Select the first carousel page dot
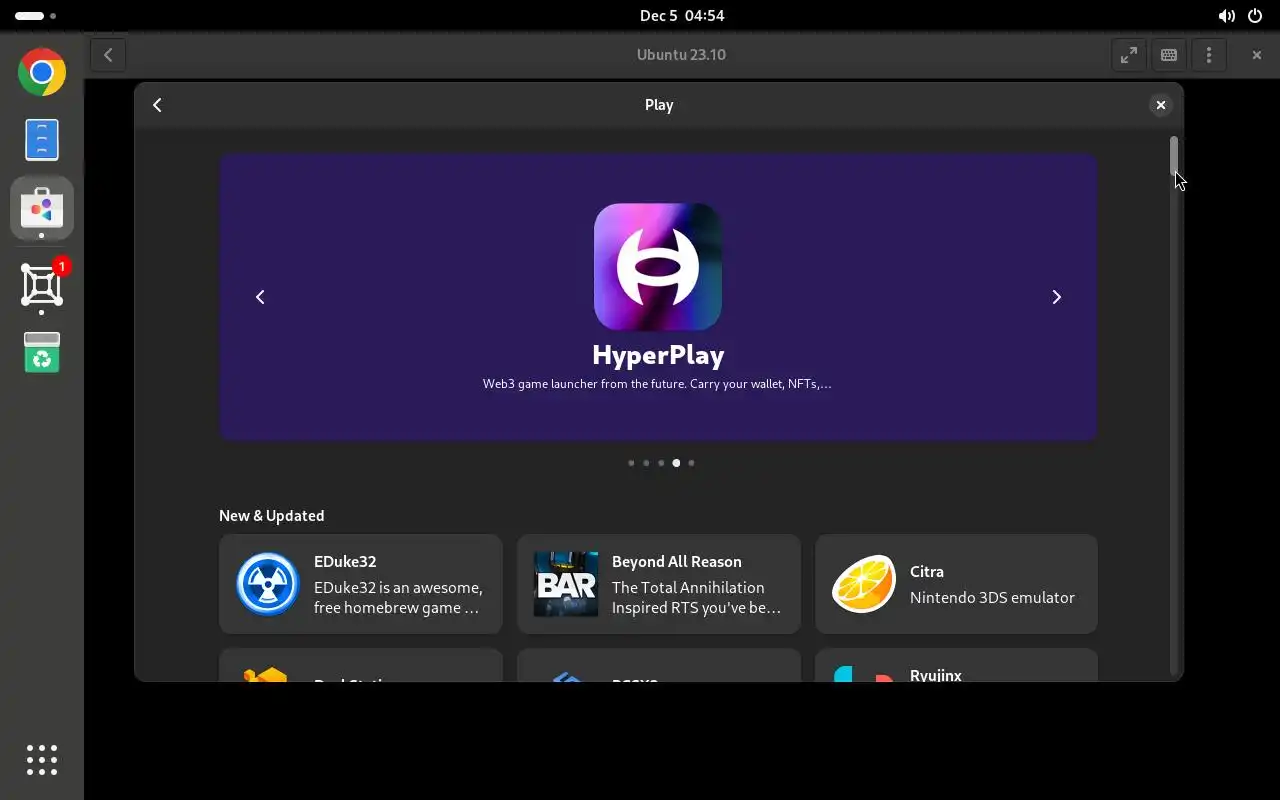 click(631, 463)
